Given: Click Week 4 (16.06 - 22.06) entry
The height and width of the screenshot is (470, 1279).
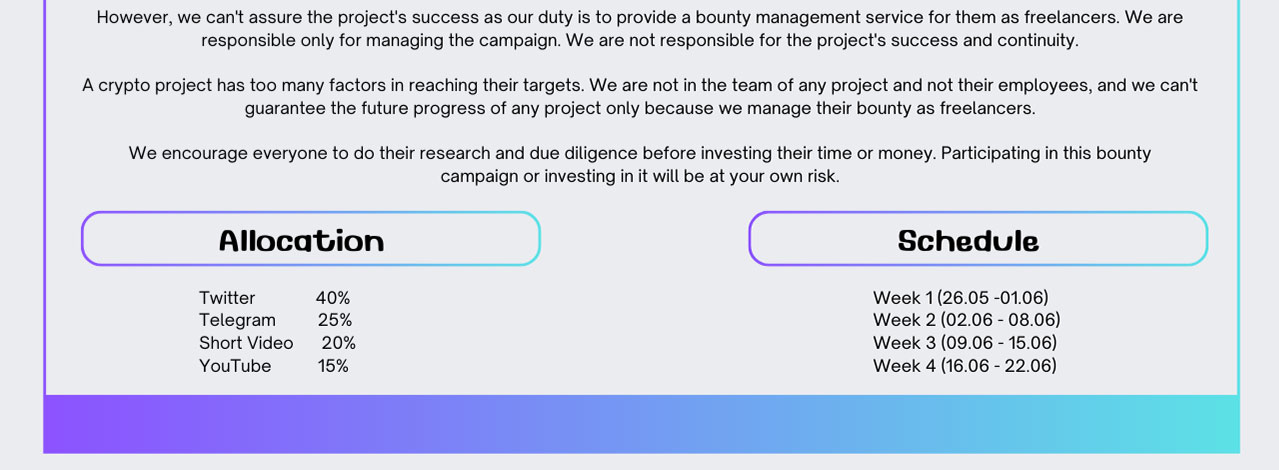Looking at the screenshot, I should pyautogui.click(x=965, y=366).
